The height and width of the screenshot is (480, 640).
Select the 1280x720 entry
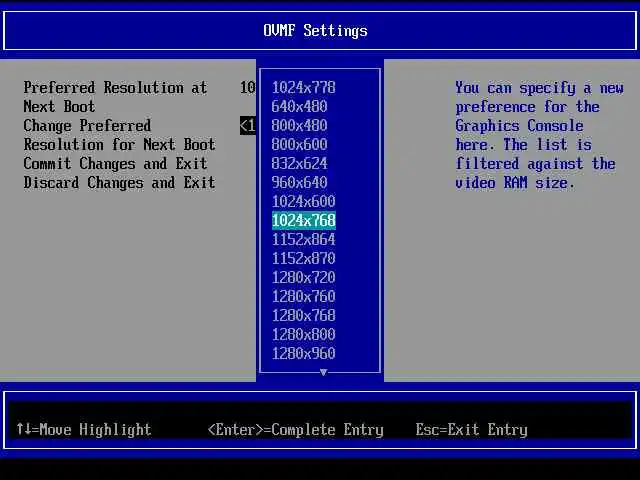click(x=303, y=278)
